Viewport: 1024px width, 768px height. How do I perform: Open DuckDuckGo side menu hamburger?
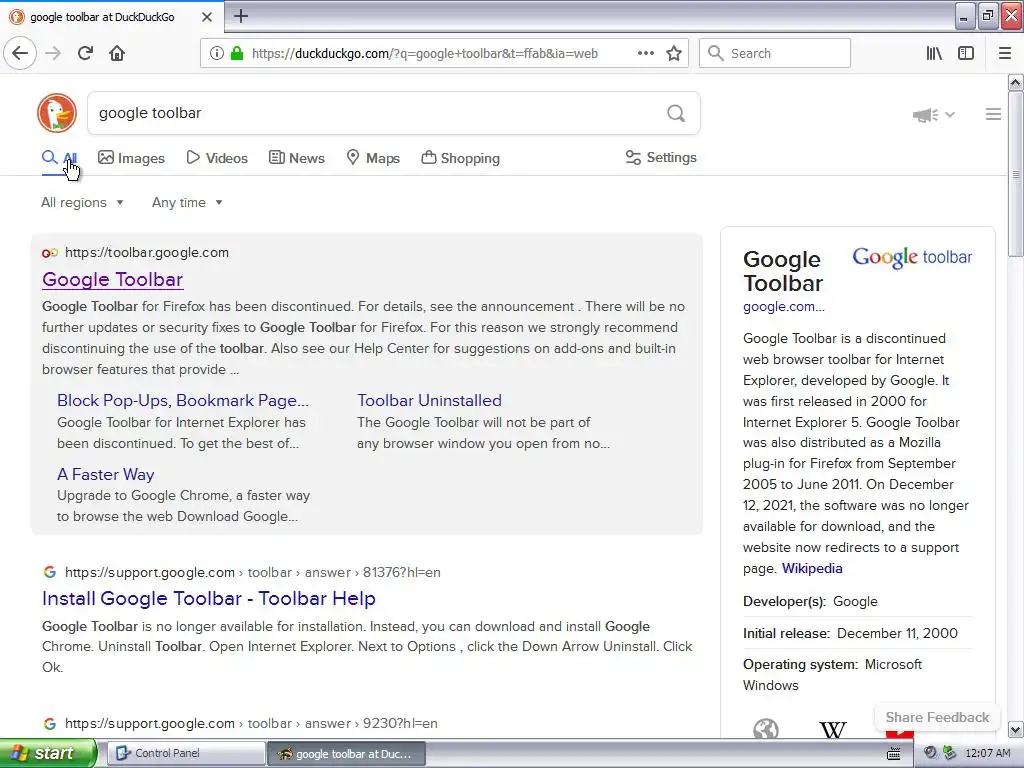tap(993, 114)
